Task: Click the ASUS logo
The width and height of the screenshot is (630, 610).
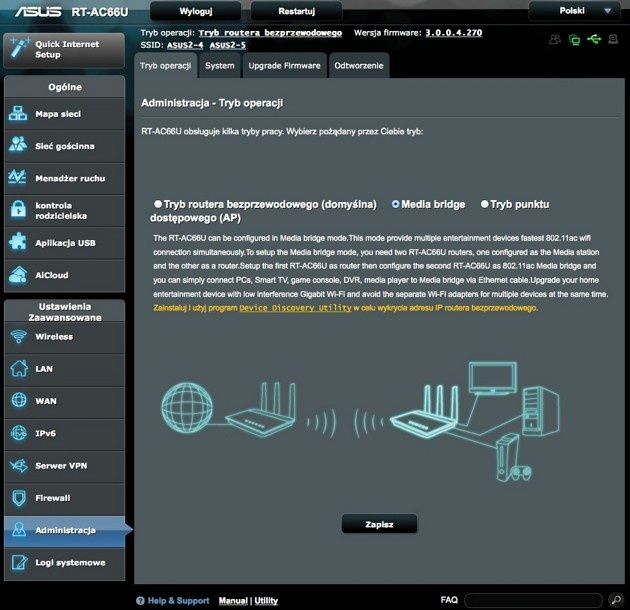Action: 39,12
